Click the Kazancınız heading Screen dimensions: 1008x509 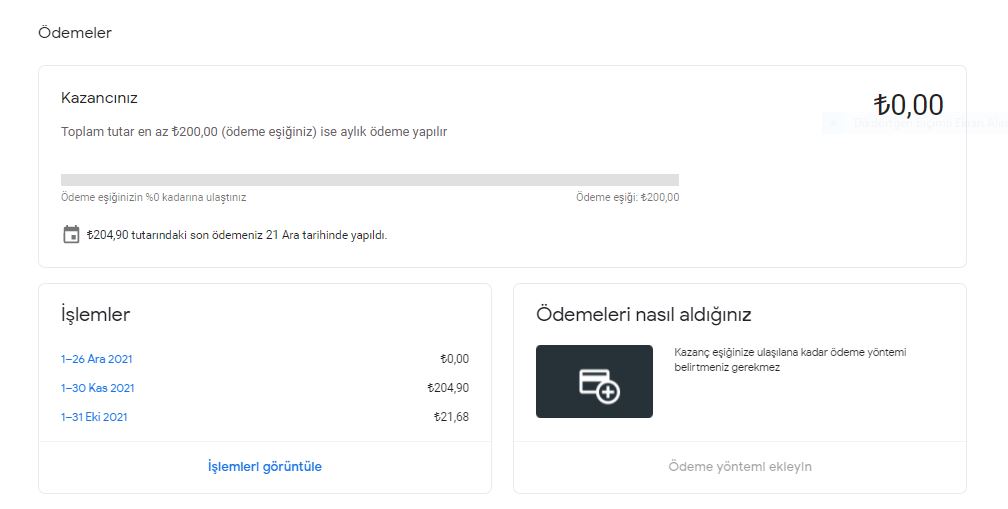pyautogui.click(x=100, y=98)
